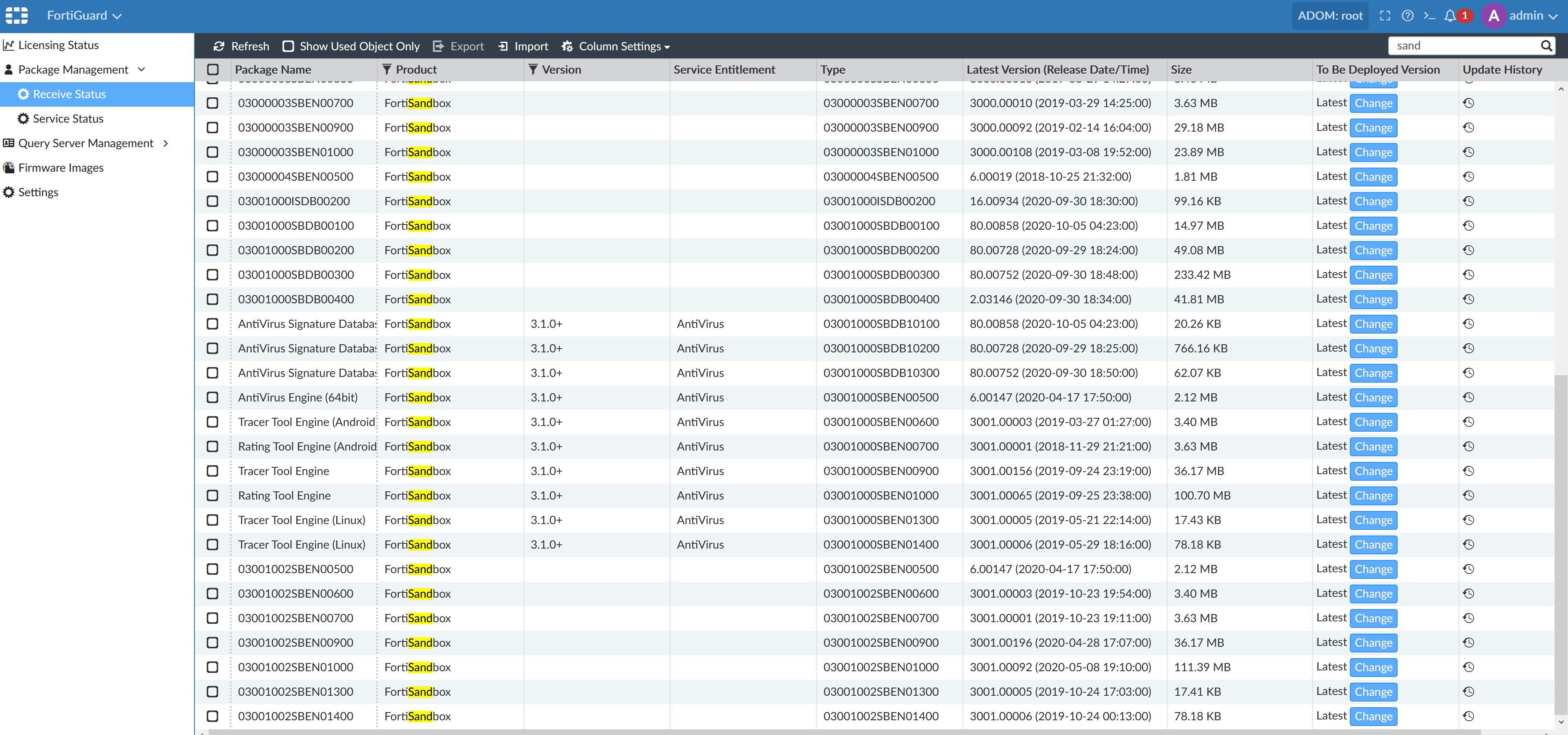Open the CLI console icon

click(x=1429, y=16)
